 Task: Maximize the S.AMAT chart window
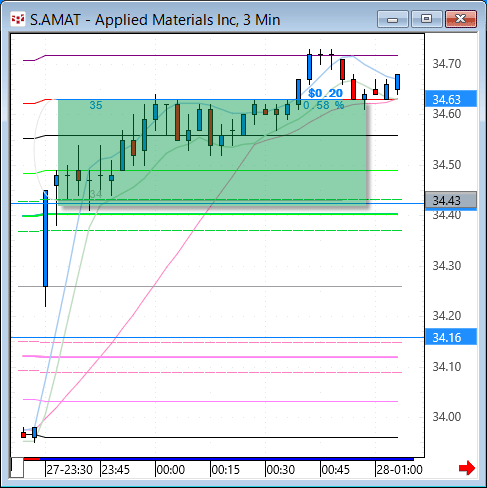click(x=426, y=19)
